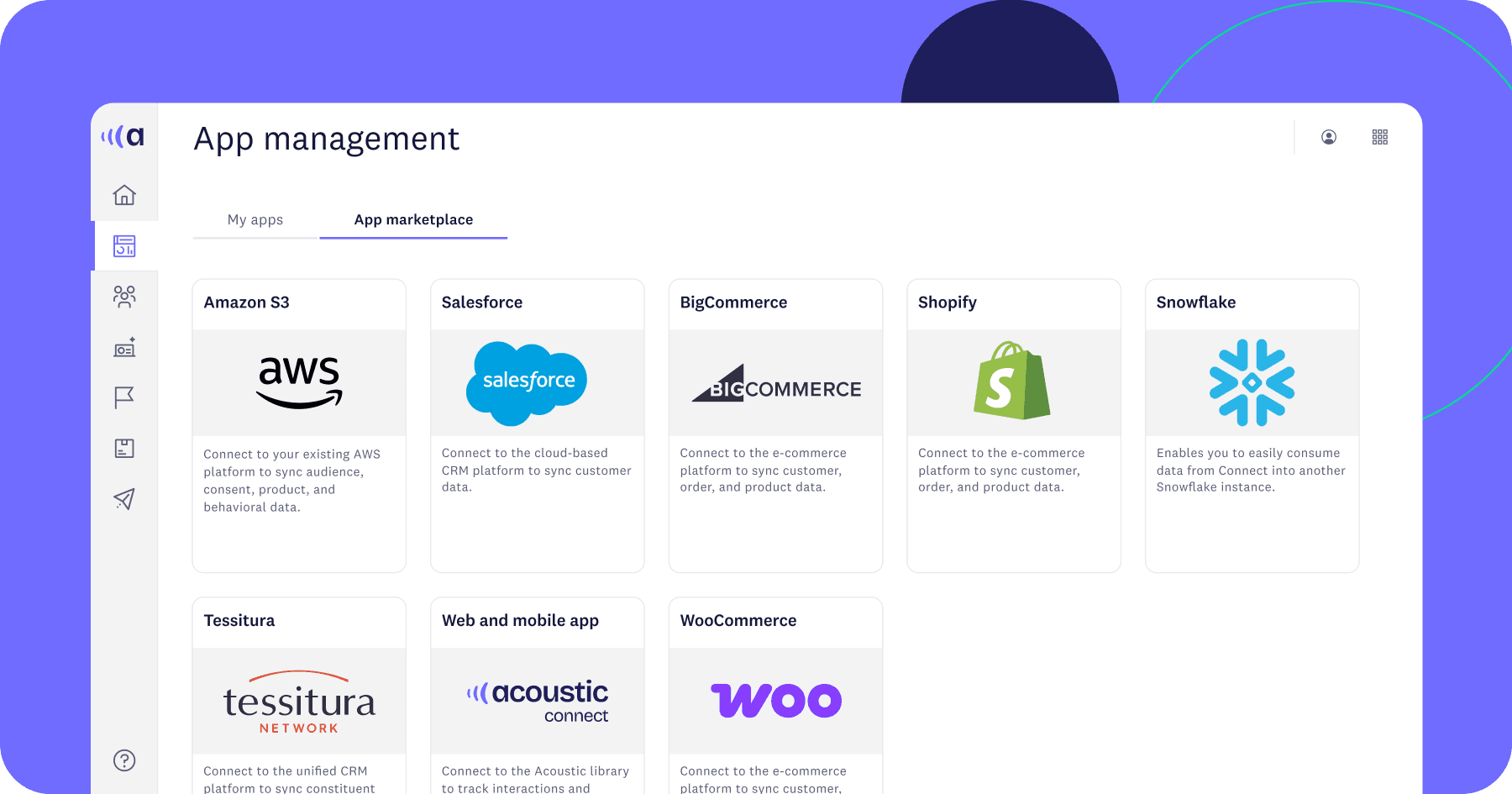Open the Home icon in sidebar
1512x794 pixels.
click(x=124, y=195)
